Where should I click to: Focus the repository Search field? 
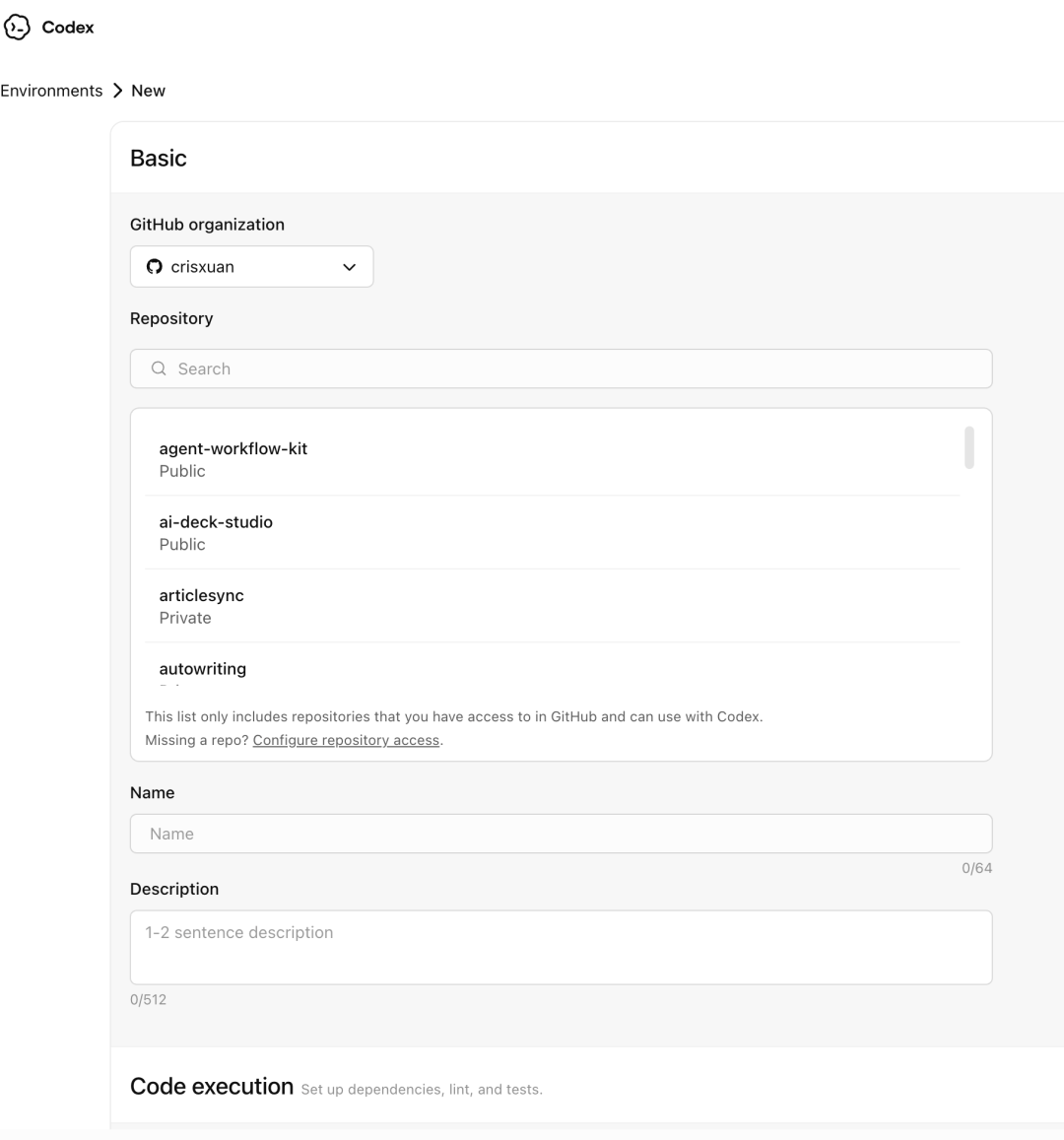562,369
